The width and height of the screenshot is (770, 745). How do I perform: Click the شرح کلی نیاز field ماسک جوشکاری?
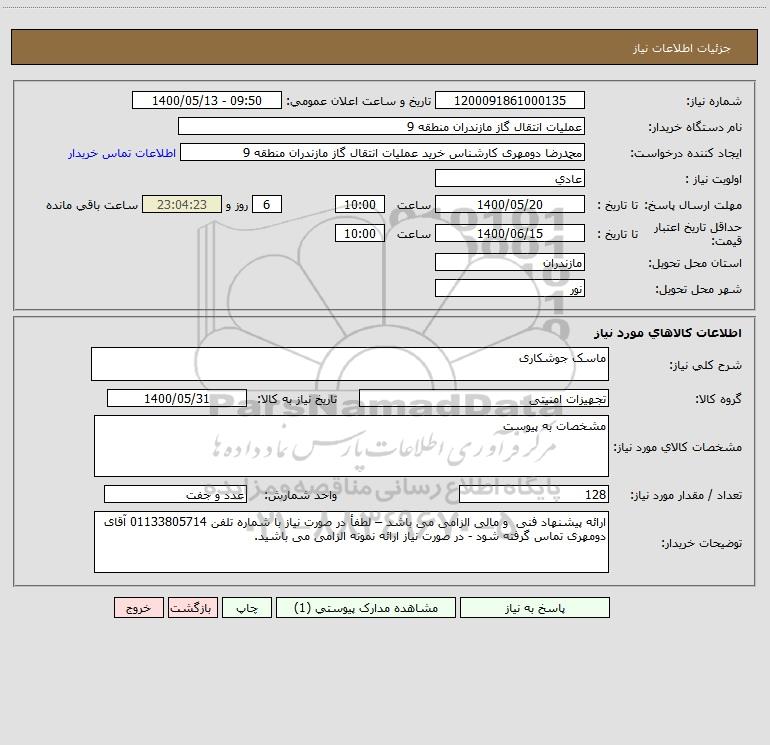point(350,364)
